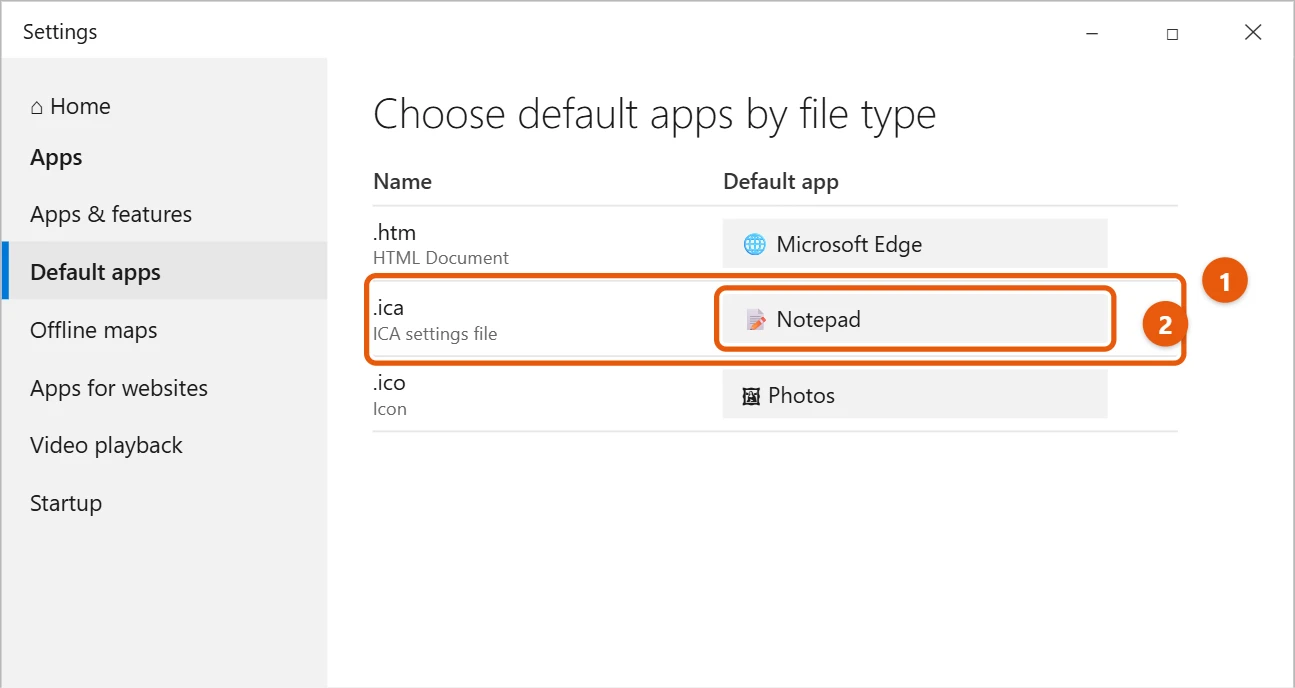Screen dimensions: 1295x688
Task: Click the ICA settings file description
Action: 435,334
